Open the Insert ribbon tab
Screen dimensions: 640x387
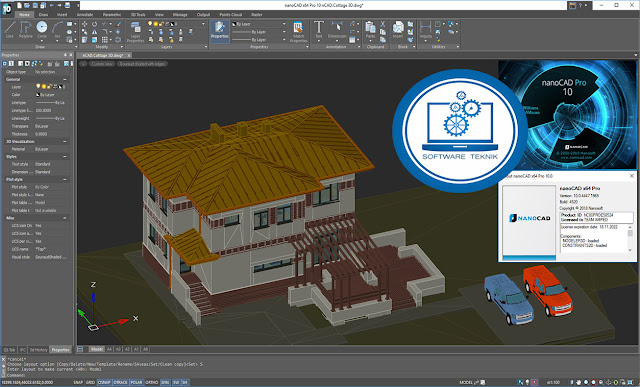62,15
